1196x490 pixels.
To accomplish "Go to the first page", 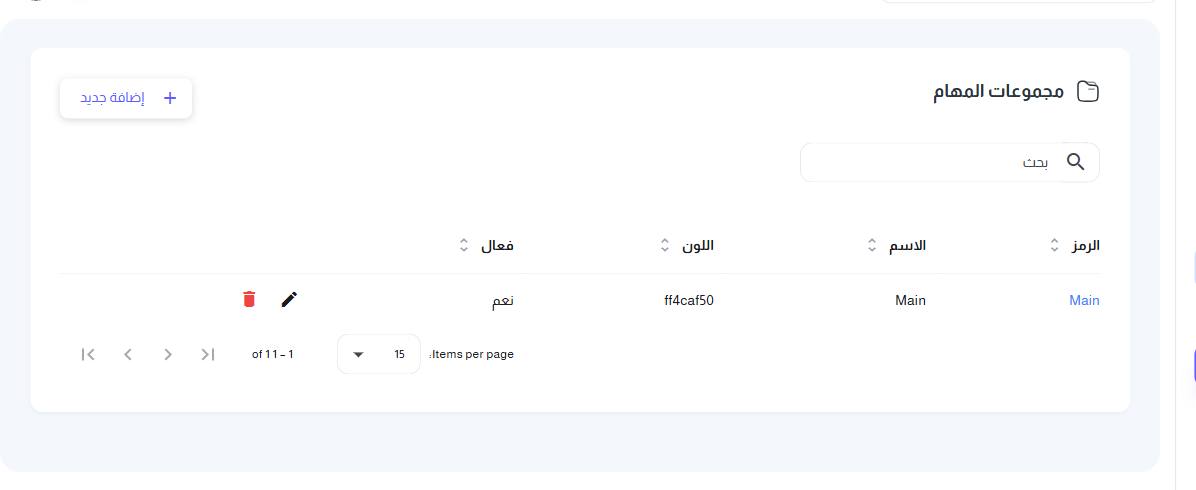I will click(x=88, y=354).
